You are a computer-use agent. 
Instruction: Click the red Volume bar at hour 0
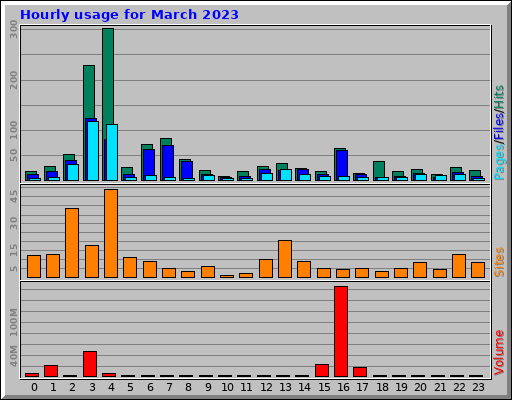[32, 375]
